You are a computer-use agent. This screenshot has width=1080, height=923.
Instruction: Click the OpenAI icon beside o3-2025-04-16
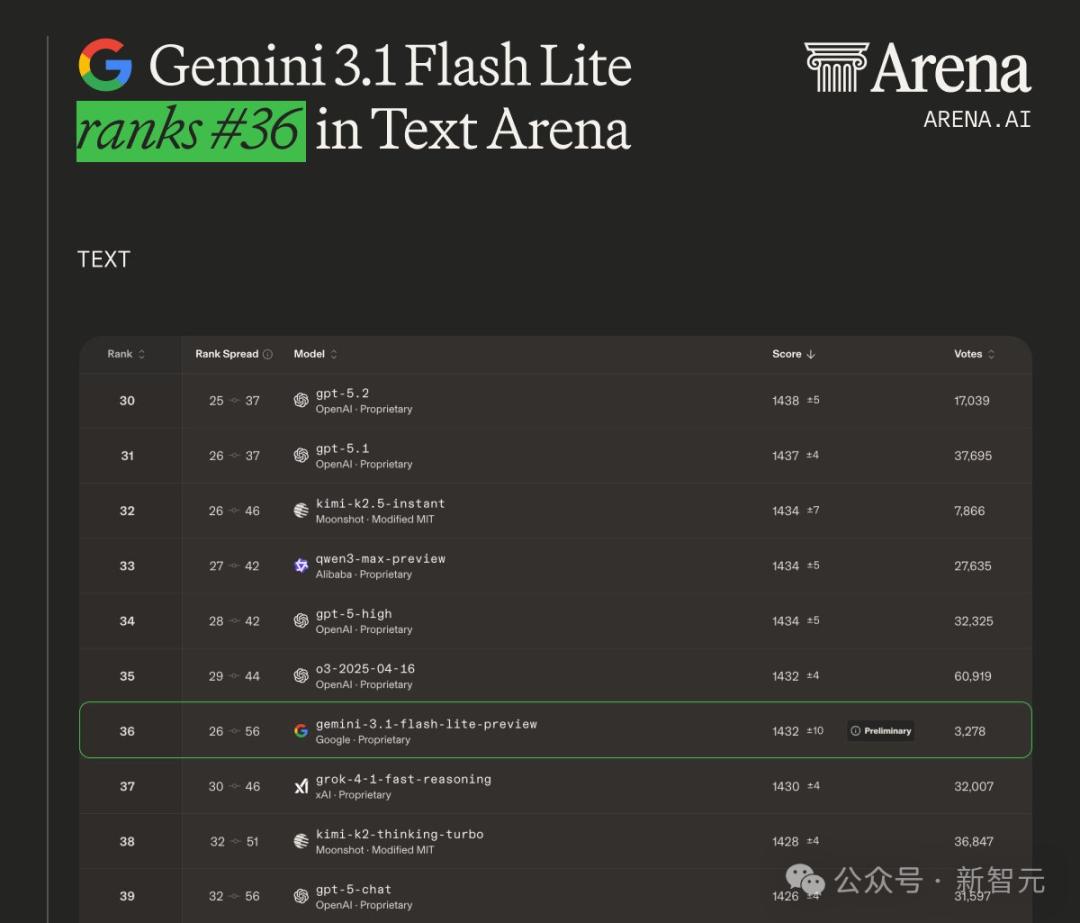click(301, 676)
